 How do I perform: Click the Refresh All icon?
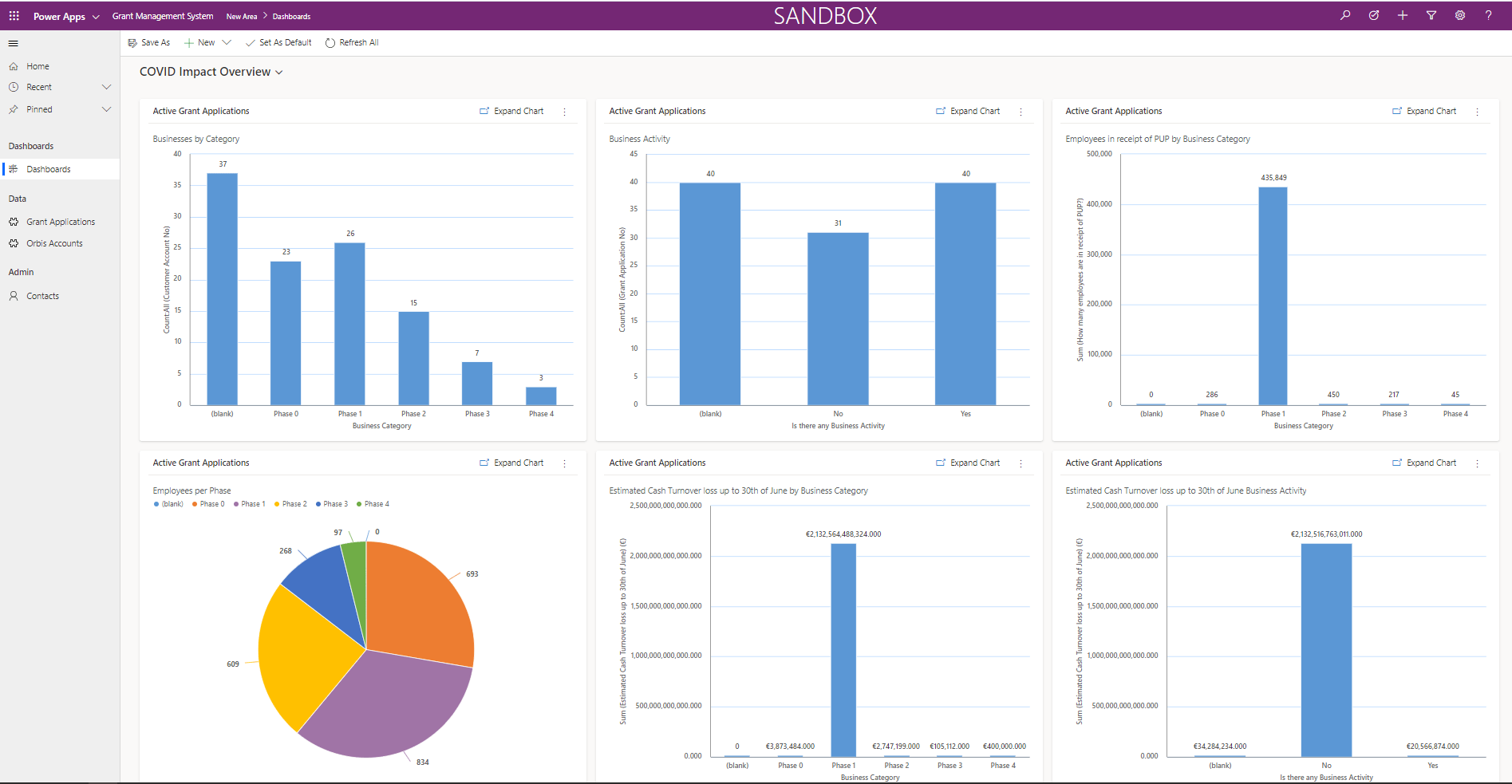click(351, 42)
